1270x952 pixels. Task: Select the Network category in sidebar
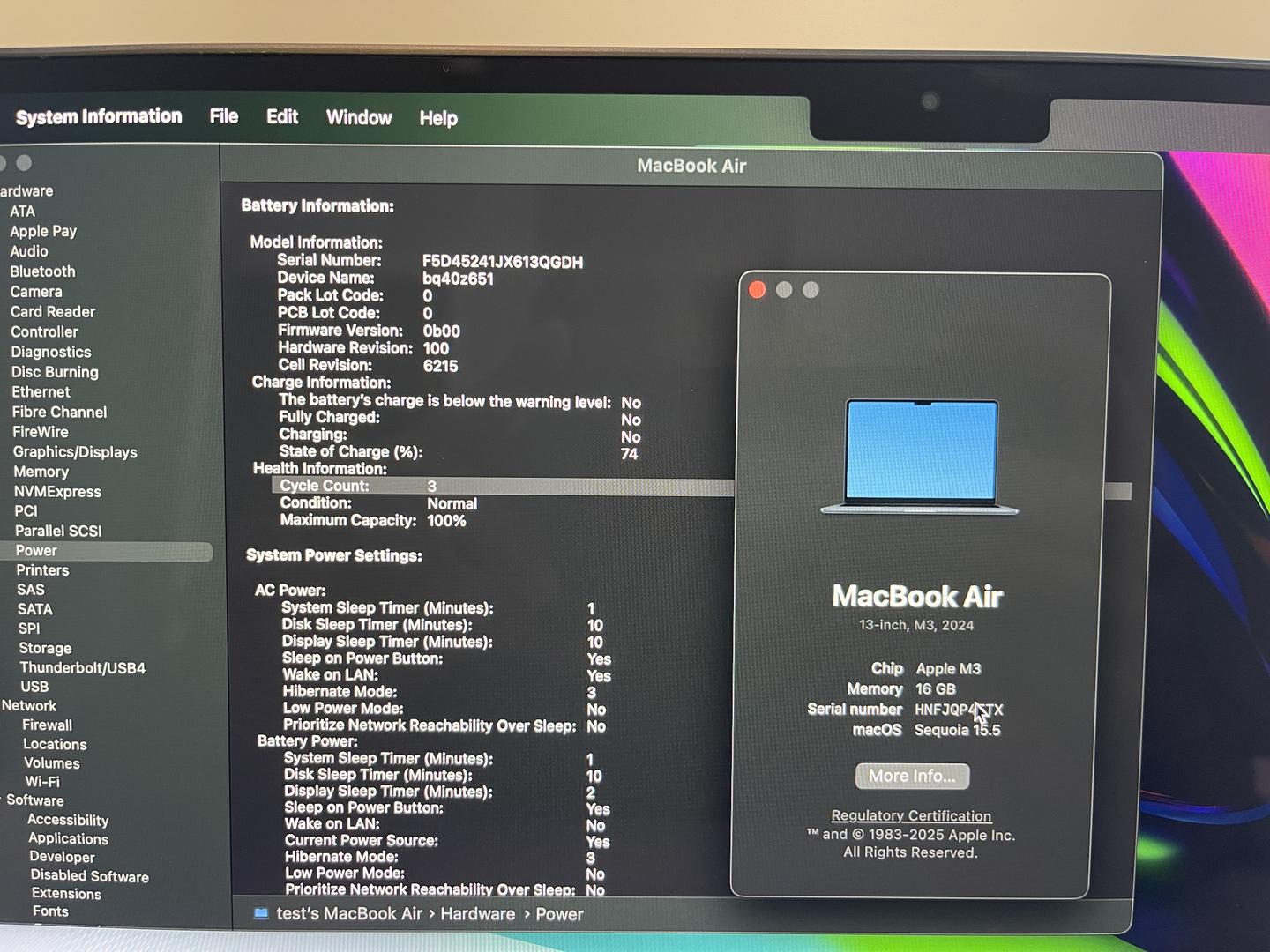[29, 706]
